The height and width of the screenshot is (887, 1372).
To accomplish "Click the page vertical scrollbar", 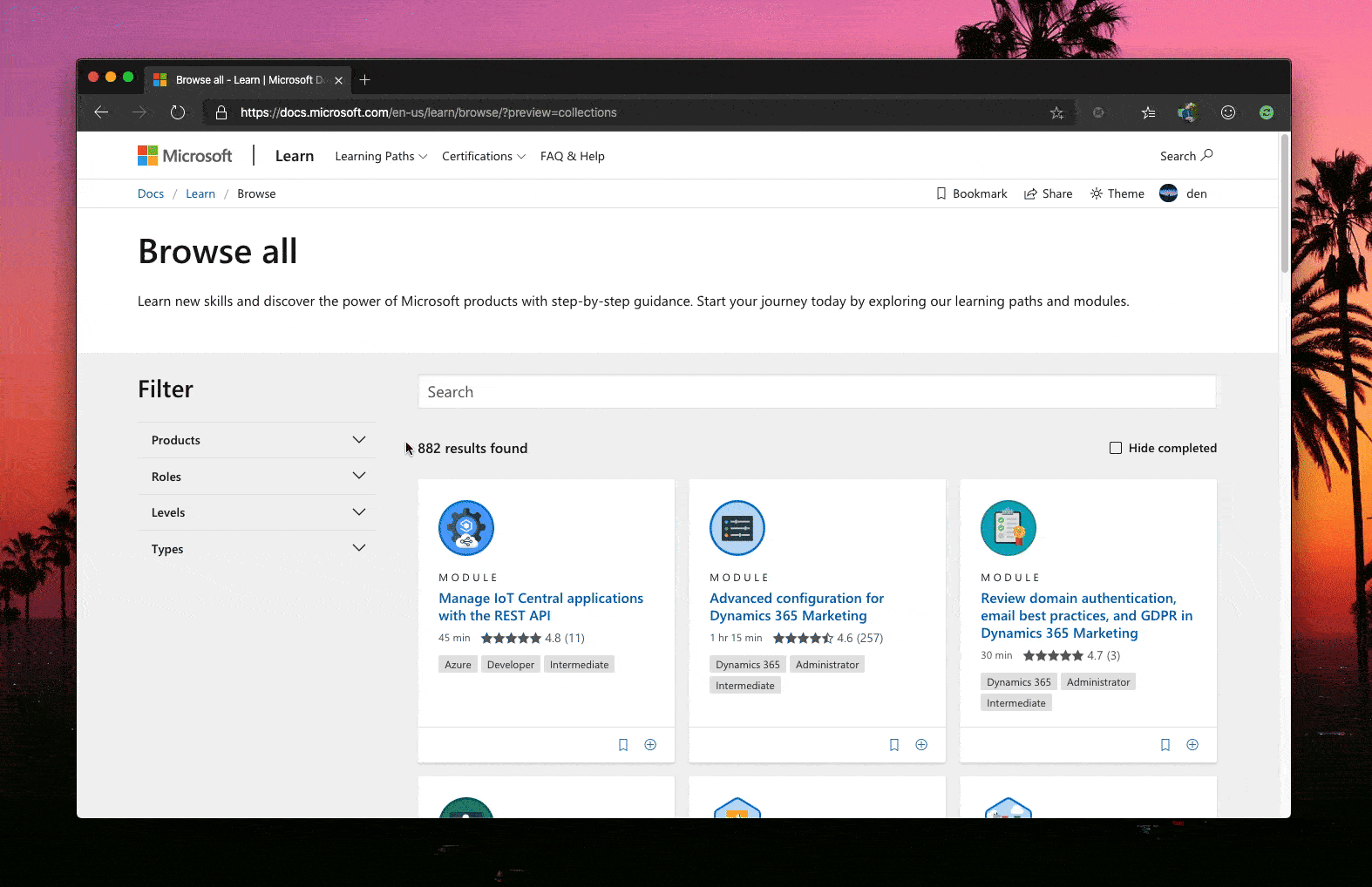I will pyautogui.click(x=1284, y=204).
